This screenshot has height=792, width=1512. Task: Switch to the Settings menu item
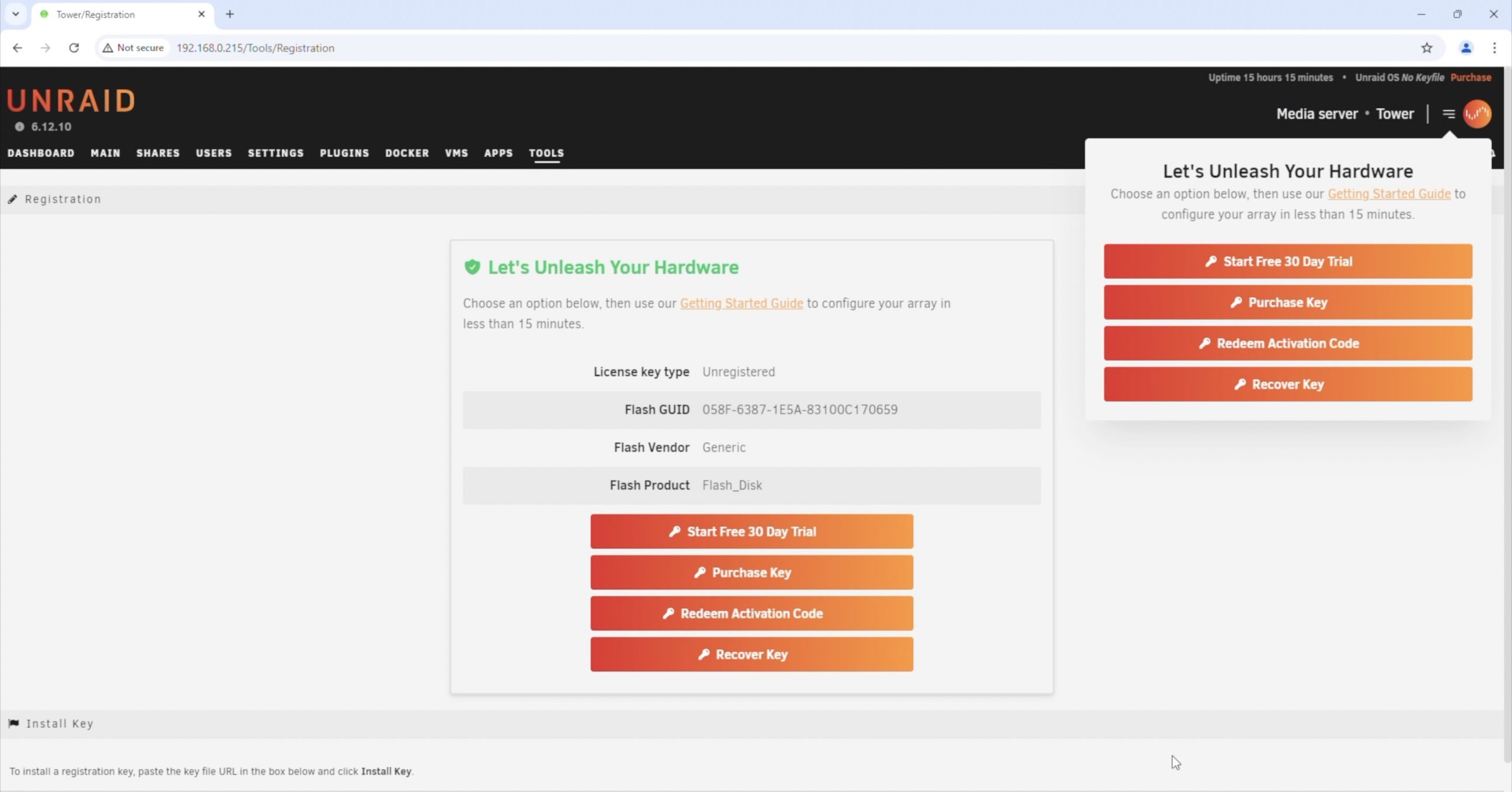275,153
